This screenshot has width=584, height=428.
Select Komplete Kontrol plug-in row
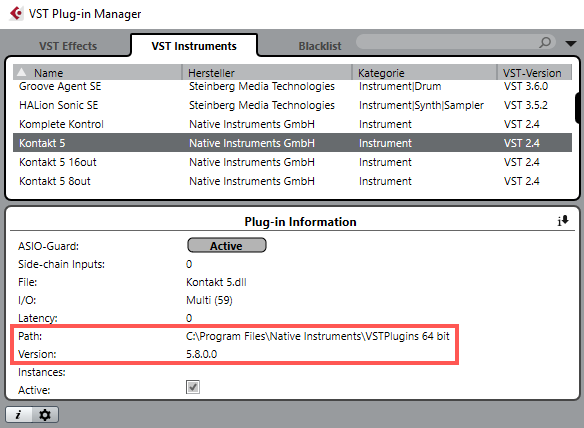[x=292, y=124]
